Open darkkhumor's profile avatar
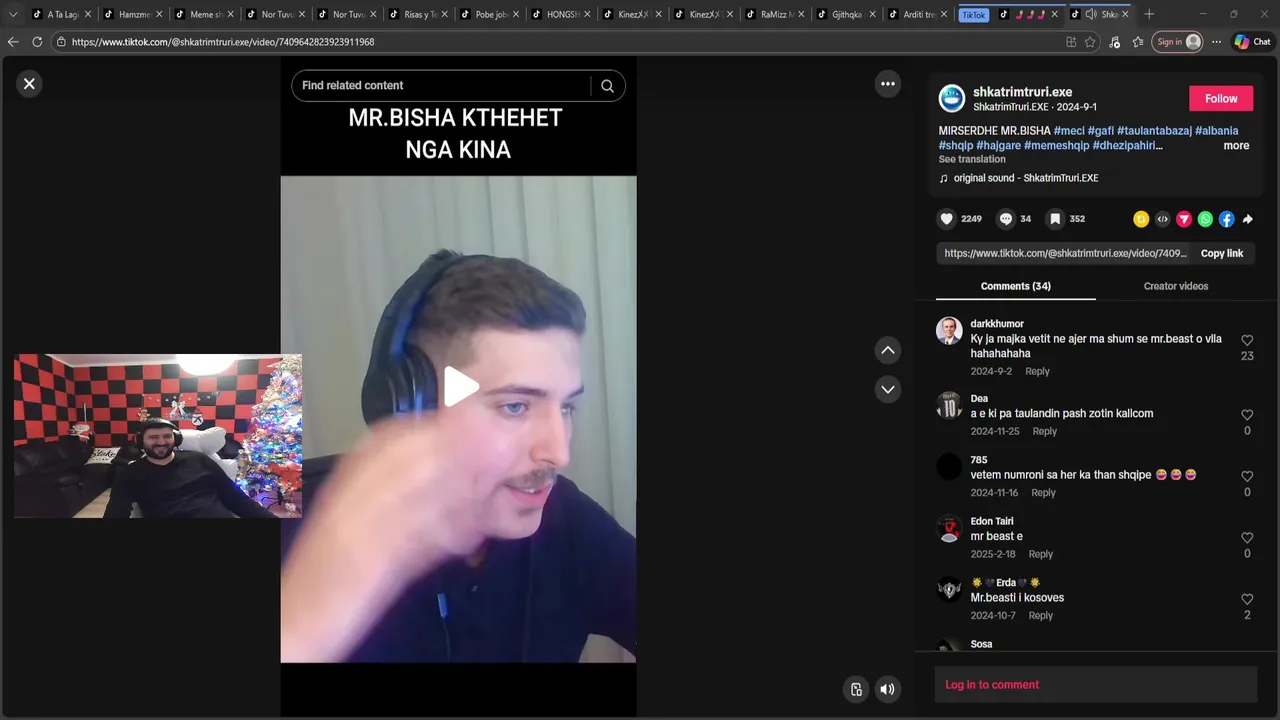The height and width of the screenshot is (720, 1280). point(949,331)
